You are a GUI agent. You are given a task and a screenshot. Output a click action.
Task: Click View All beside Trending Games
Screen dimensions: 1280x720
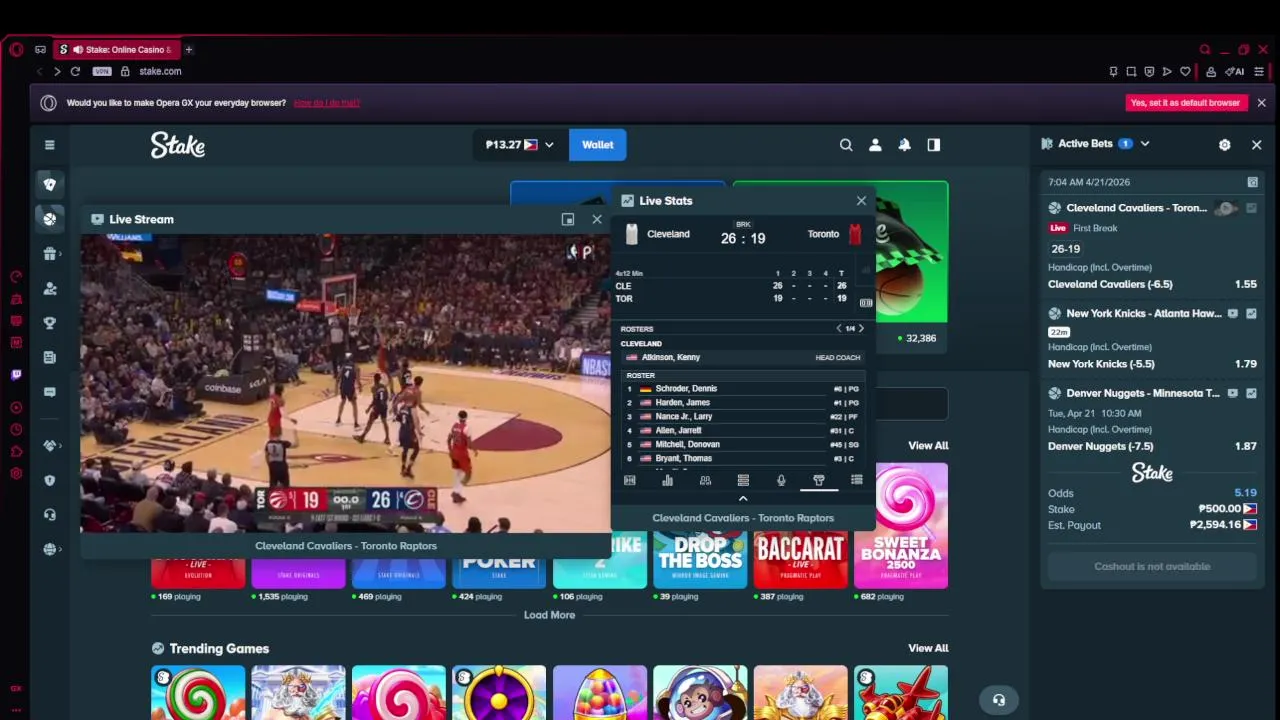[x=928, y=648]
